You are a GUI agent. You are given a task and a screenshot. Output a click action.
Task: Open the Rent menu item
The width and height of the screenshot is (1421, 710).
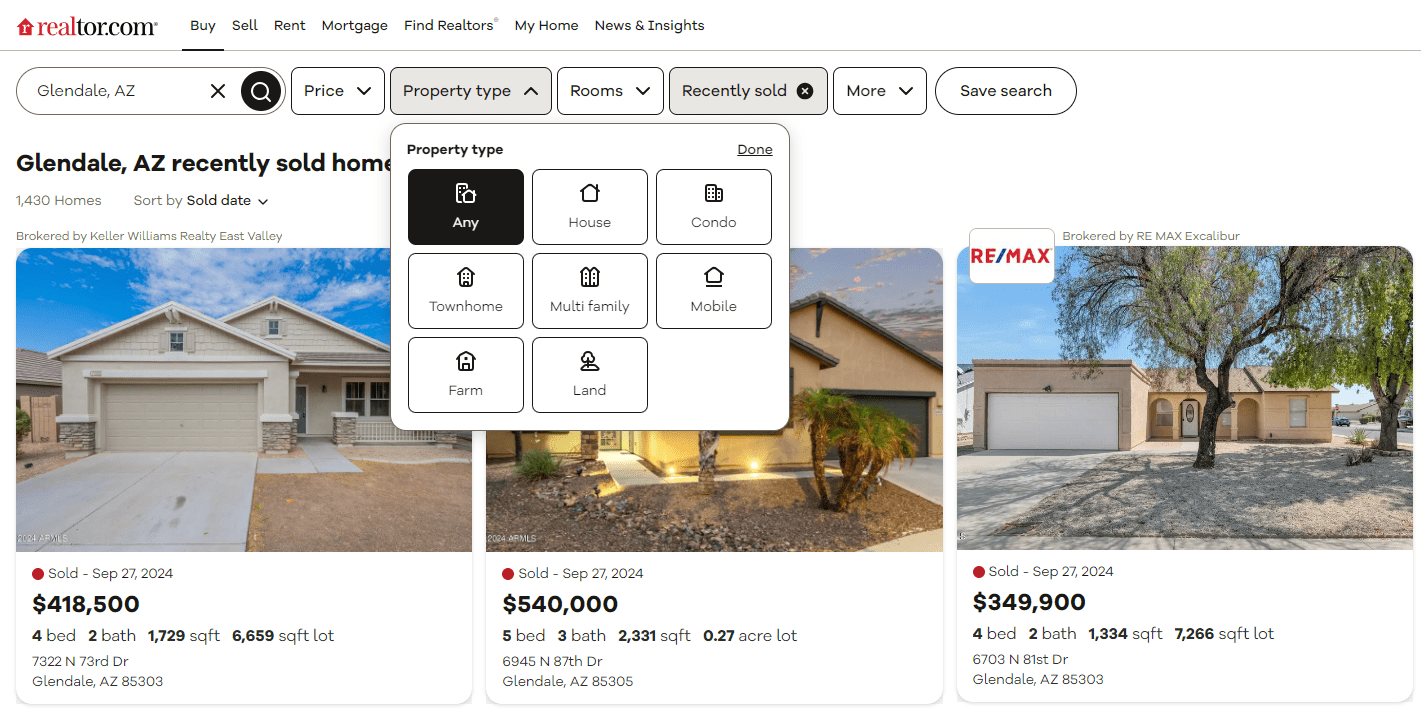point(289,26)
